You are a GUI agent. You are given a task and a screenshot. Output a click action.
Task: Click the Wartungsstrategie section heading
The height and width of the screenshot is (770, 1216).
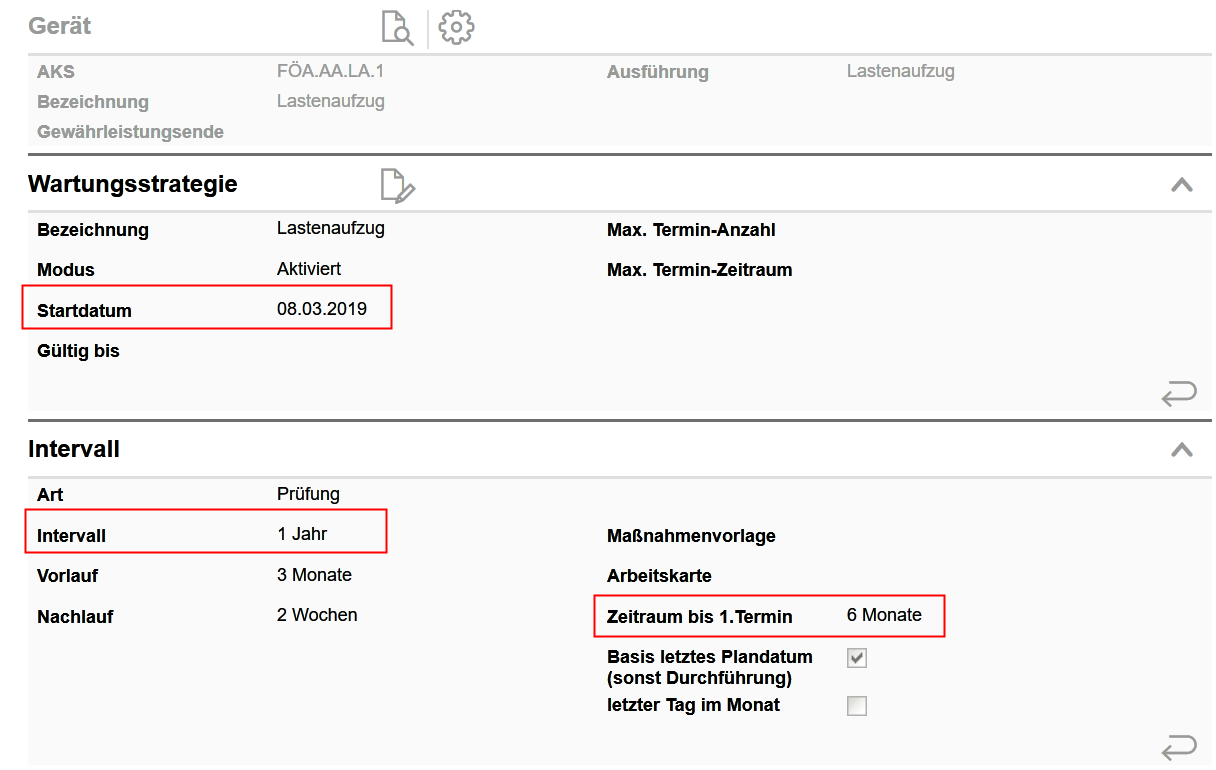point(133,184)
